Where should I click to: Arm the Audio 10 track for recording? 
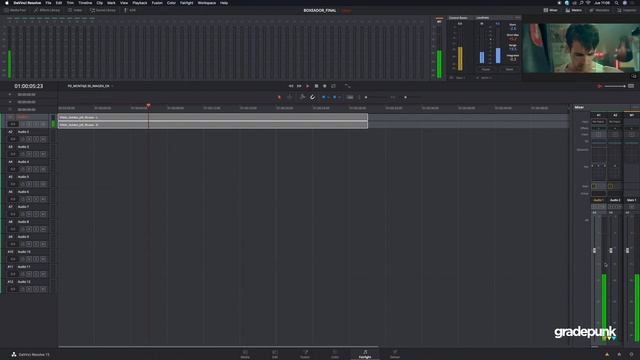(x=29, y=259)
